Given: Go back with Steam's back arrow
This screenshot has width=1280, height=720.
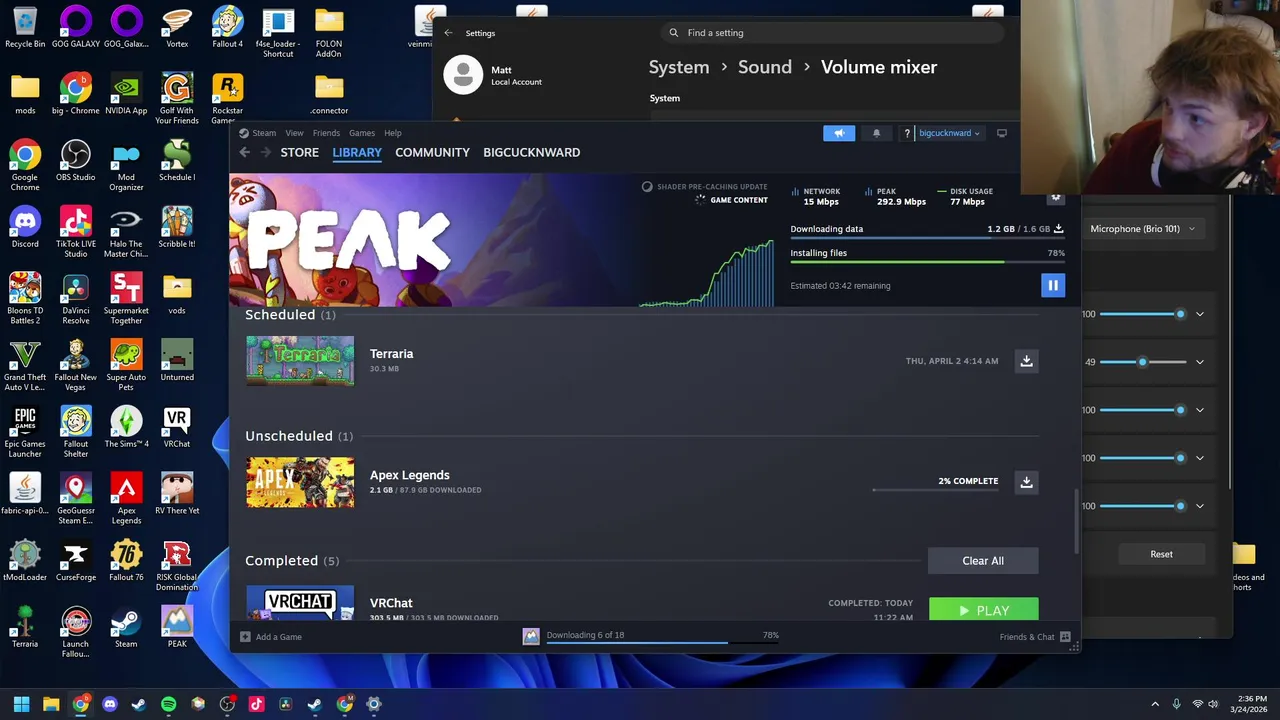Looking at the screenshot, I should (245, 152).
